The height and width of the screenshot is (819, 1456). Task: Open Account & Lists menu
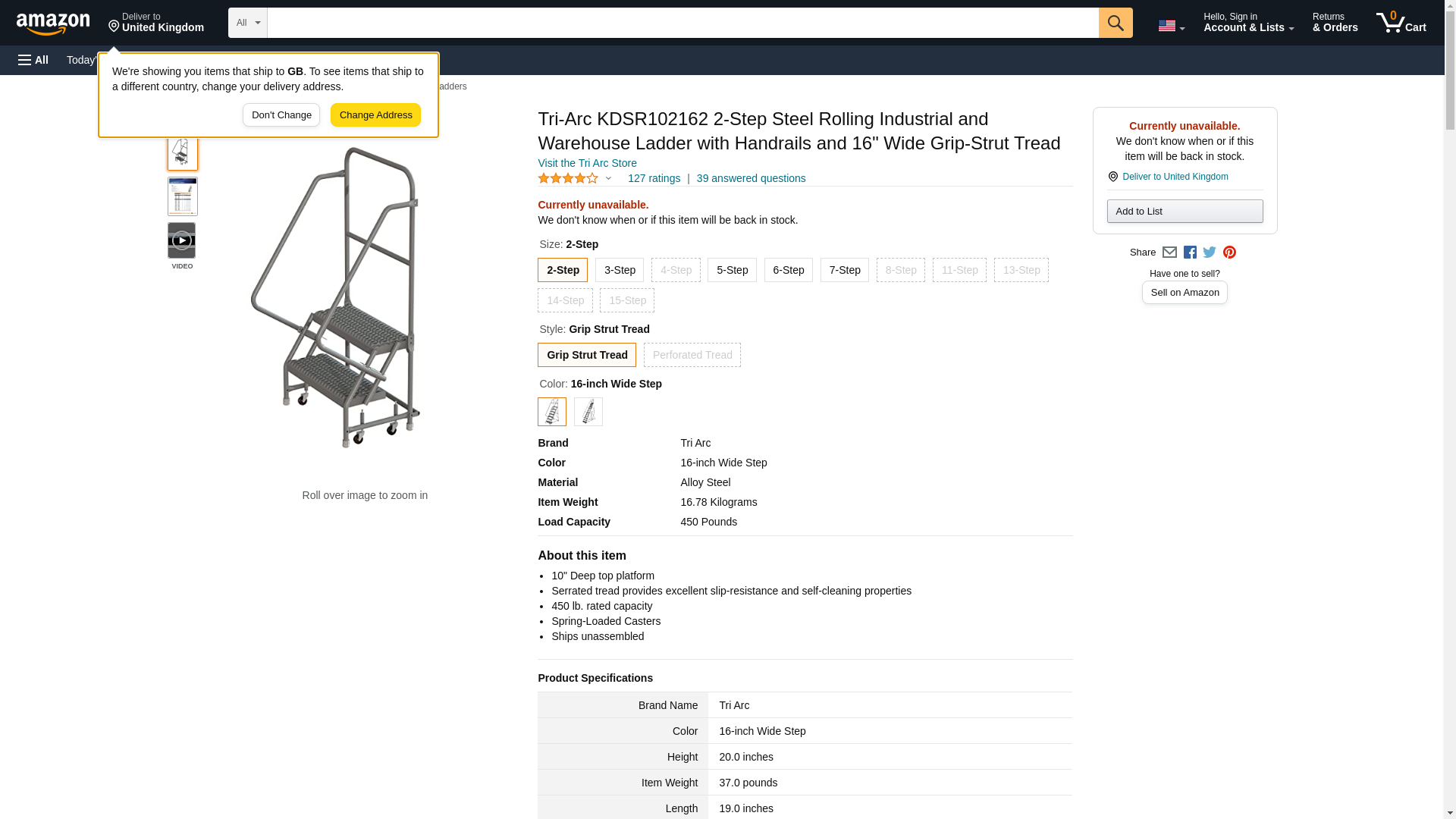tap(1248, 23)
